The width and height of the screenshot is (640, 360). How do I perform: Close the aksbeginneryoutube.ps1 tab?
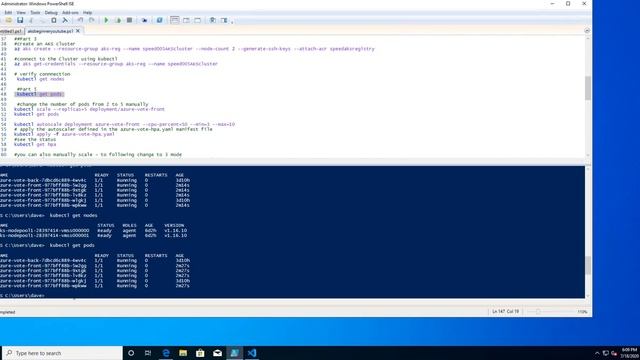coord(78,31)
